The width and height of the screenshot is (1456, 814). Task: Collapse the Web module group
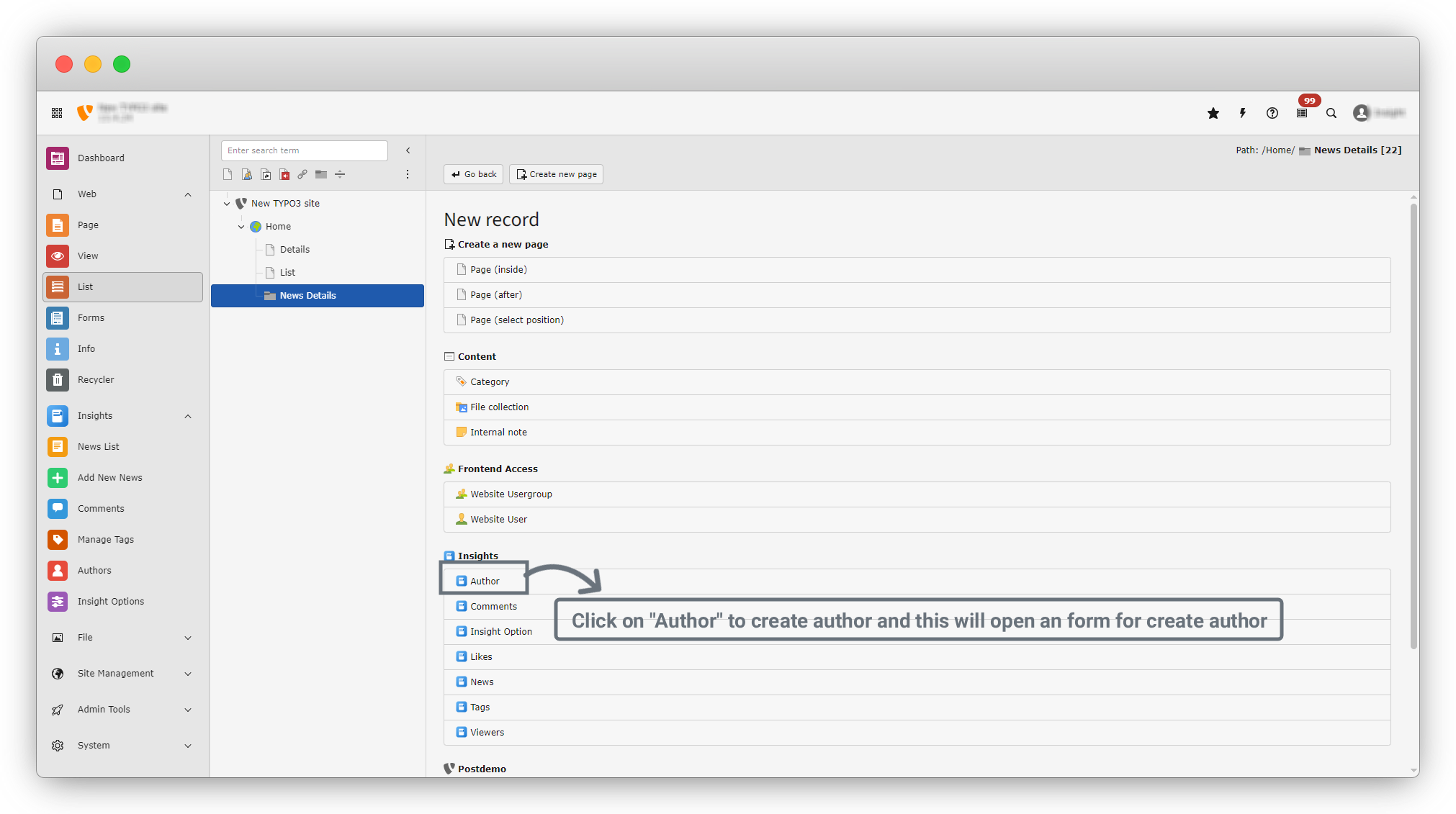pyautogui.click(x=188, y=194)
